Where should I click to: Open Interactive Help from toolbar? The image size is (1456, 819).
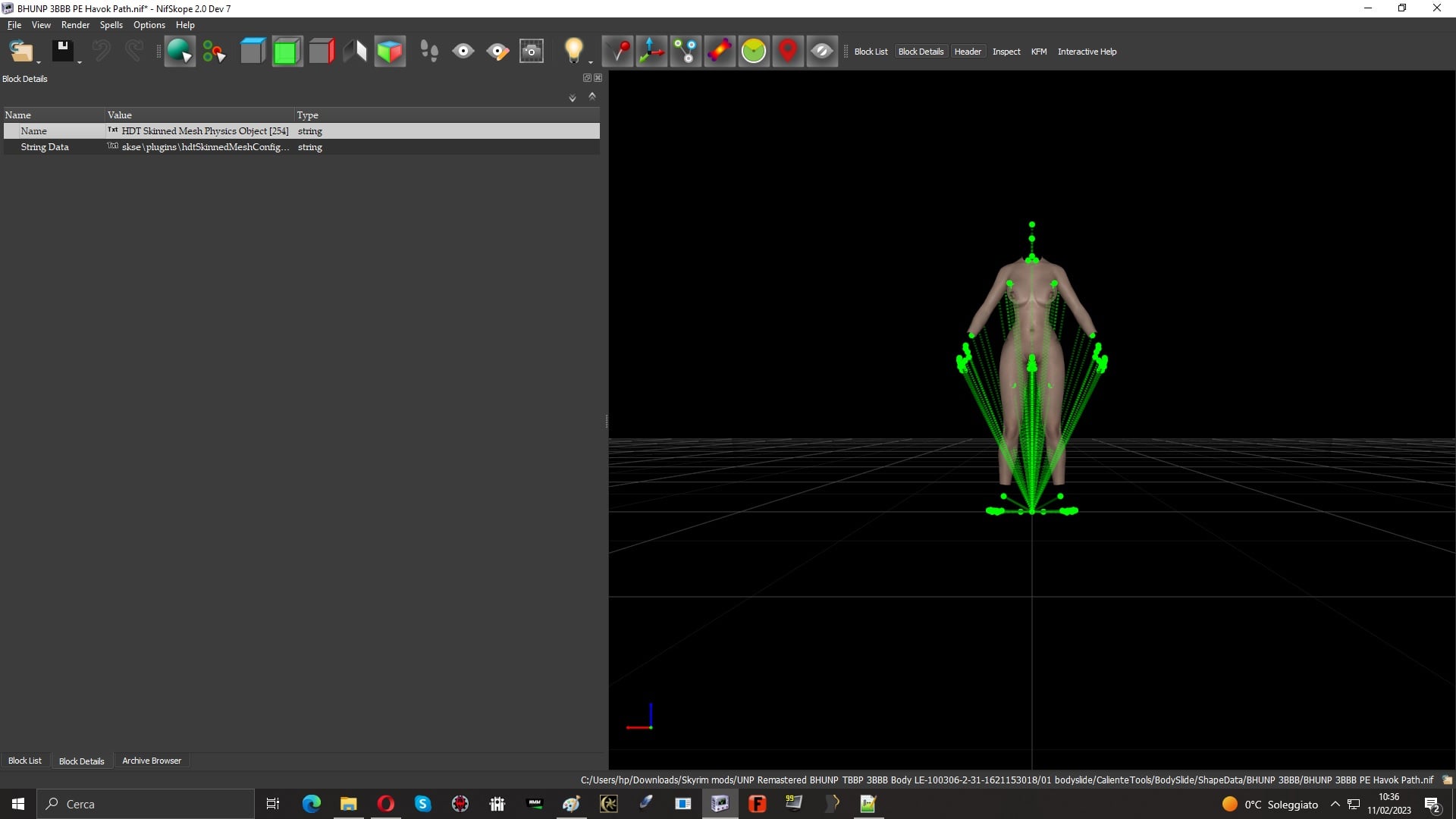[x=1087, y=52]
